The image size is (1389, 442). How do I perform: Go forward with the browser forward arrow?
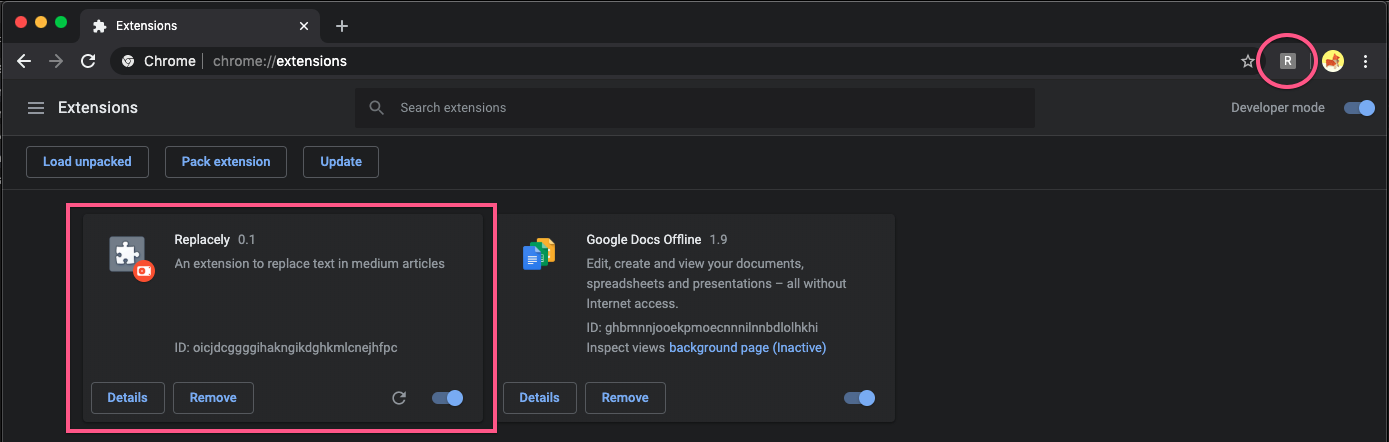point(56,61)
